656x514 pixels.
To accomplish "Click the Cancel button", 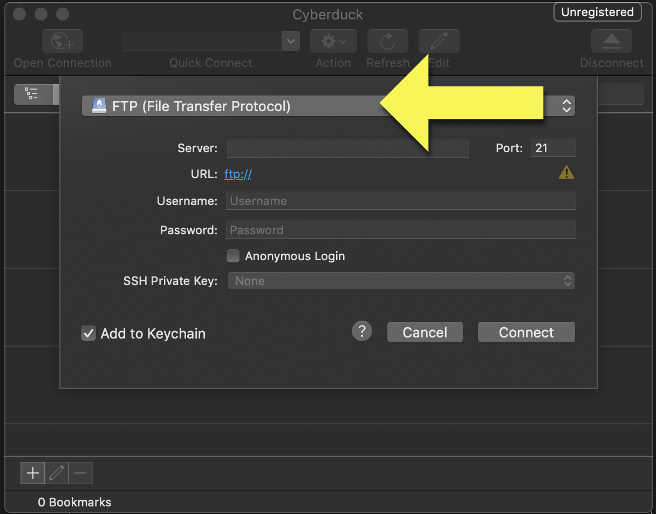I will coord(425,332).
